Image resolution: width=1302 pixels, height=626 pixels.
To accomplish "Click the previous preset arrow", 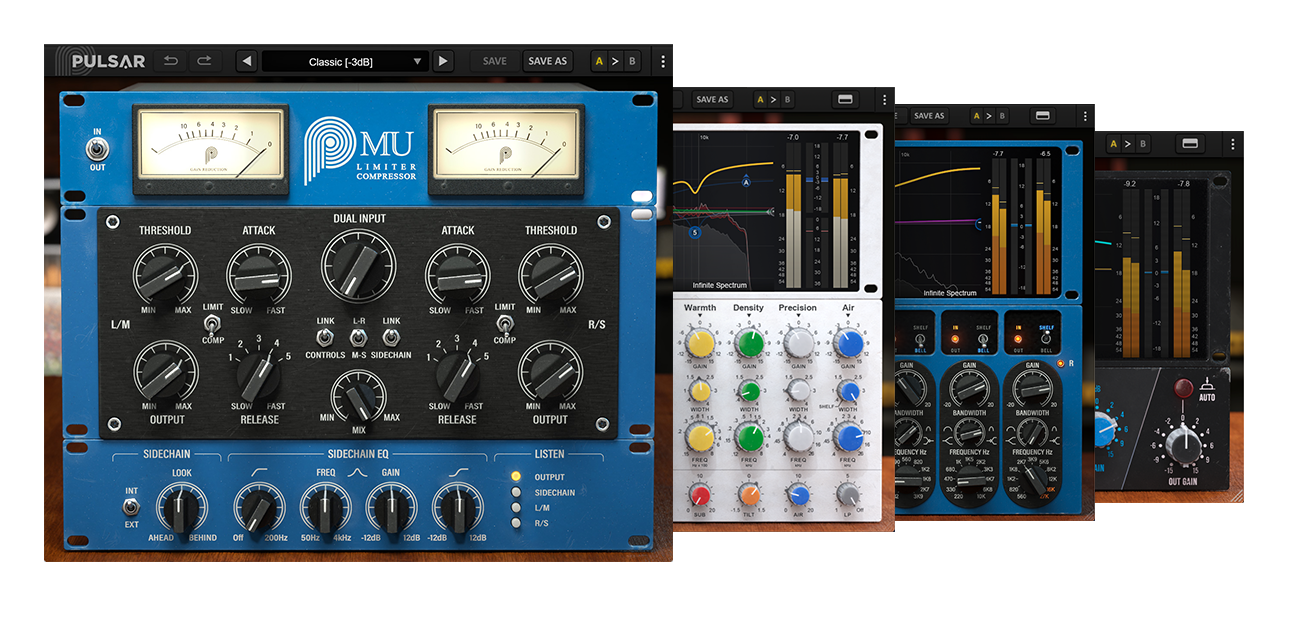I will [247, 61].
